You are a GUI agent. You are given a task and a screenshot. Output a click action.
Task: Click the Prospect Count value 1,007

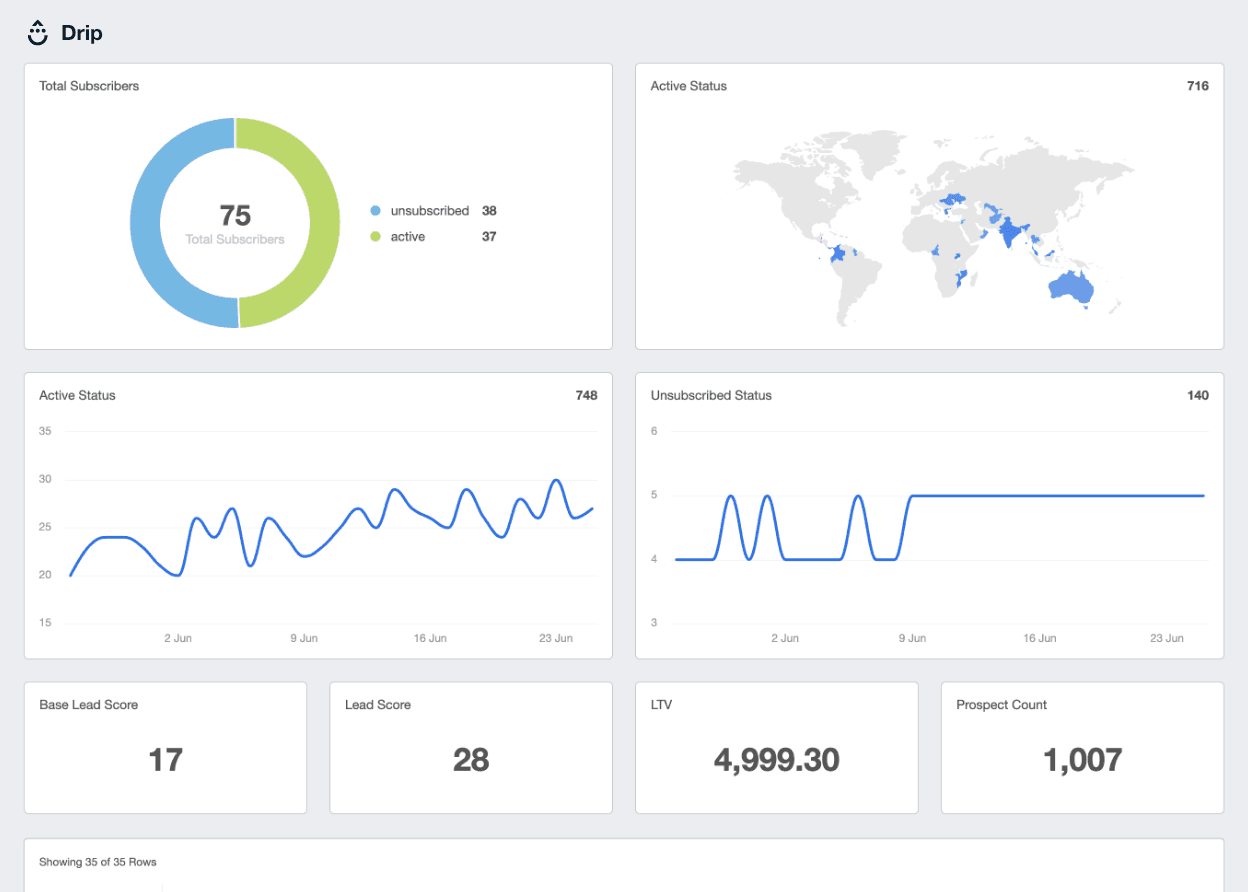pyautogui.click(x=1081, y=760)
